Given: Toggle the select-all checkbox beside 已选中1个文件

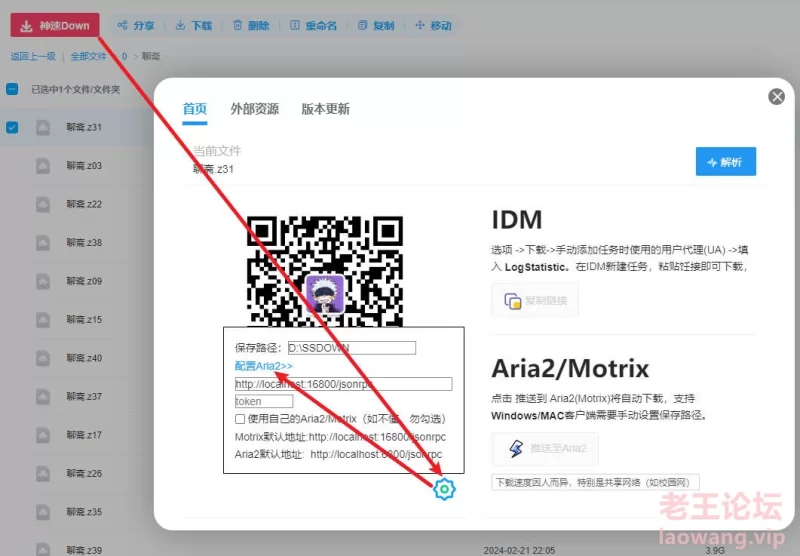Looking at the screenshot, I should click(x=12, y=89).
